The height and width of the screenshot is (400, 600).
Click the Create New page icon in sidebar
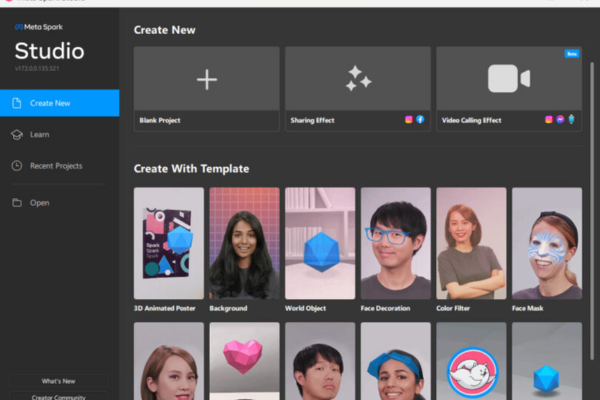click(17, 103)
